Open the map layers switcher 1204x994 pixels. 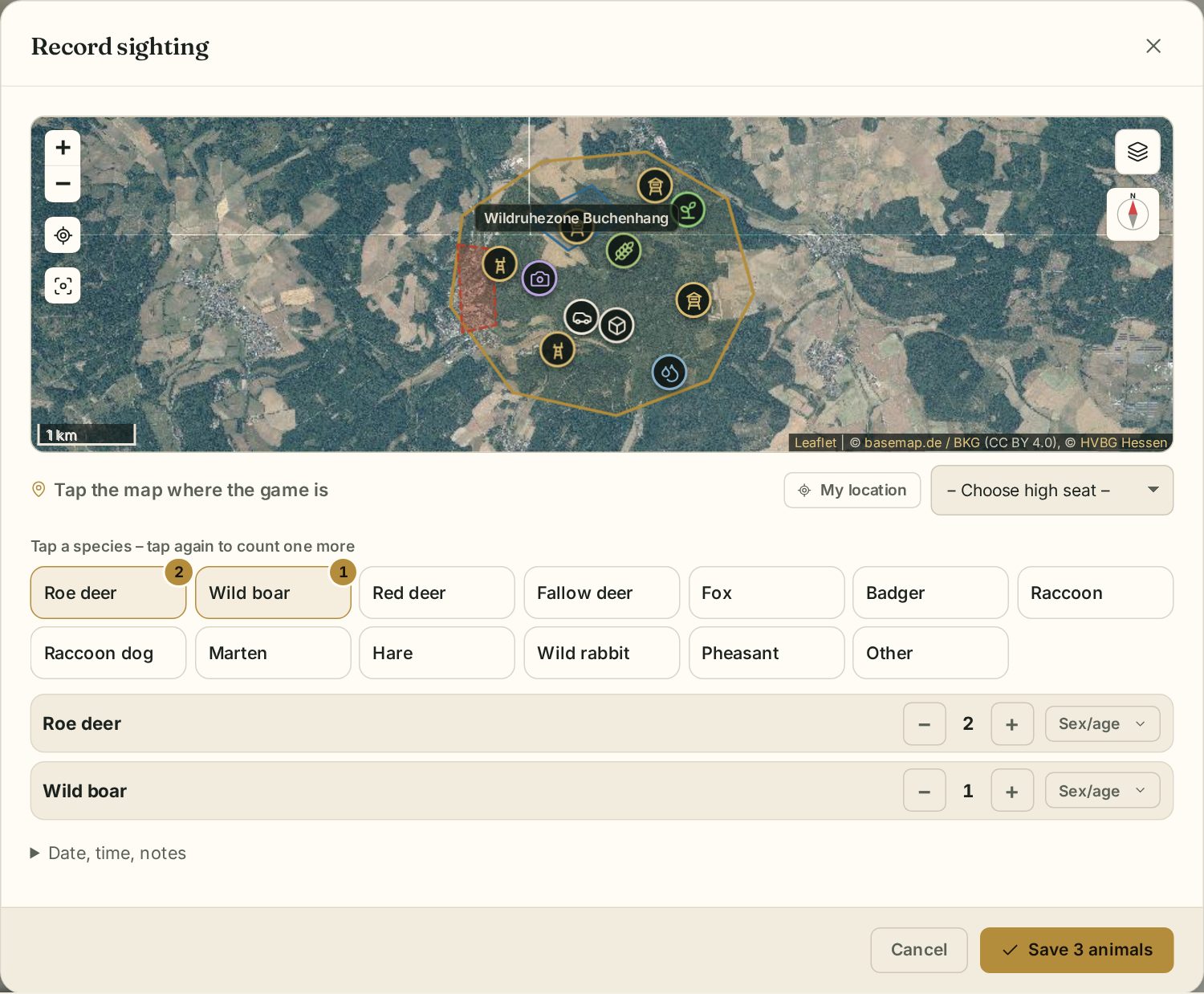(1137, 152)
